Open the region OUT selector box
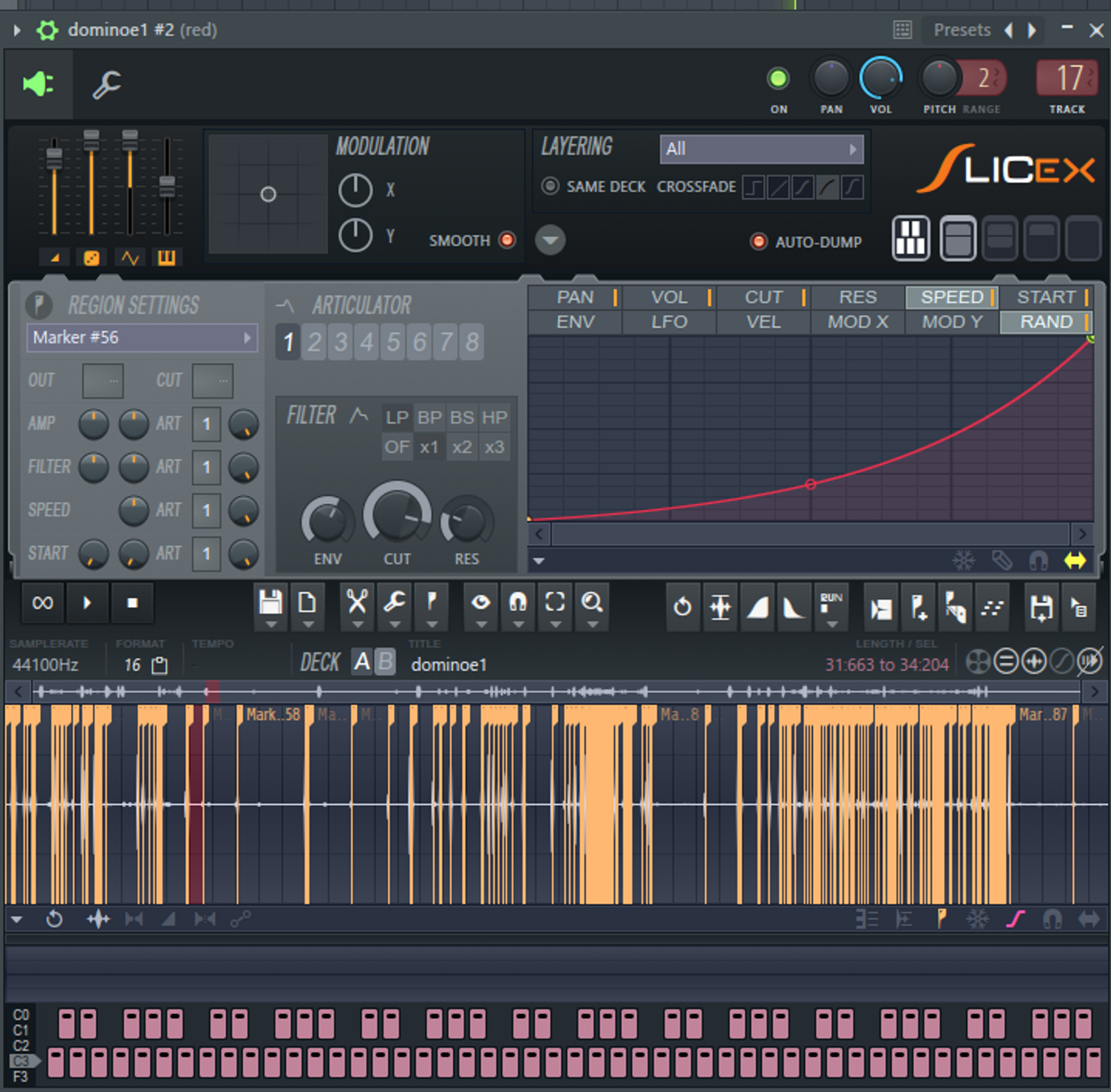1111x1092 pixels. (102, 381)
